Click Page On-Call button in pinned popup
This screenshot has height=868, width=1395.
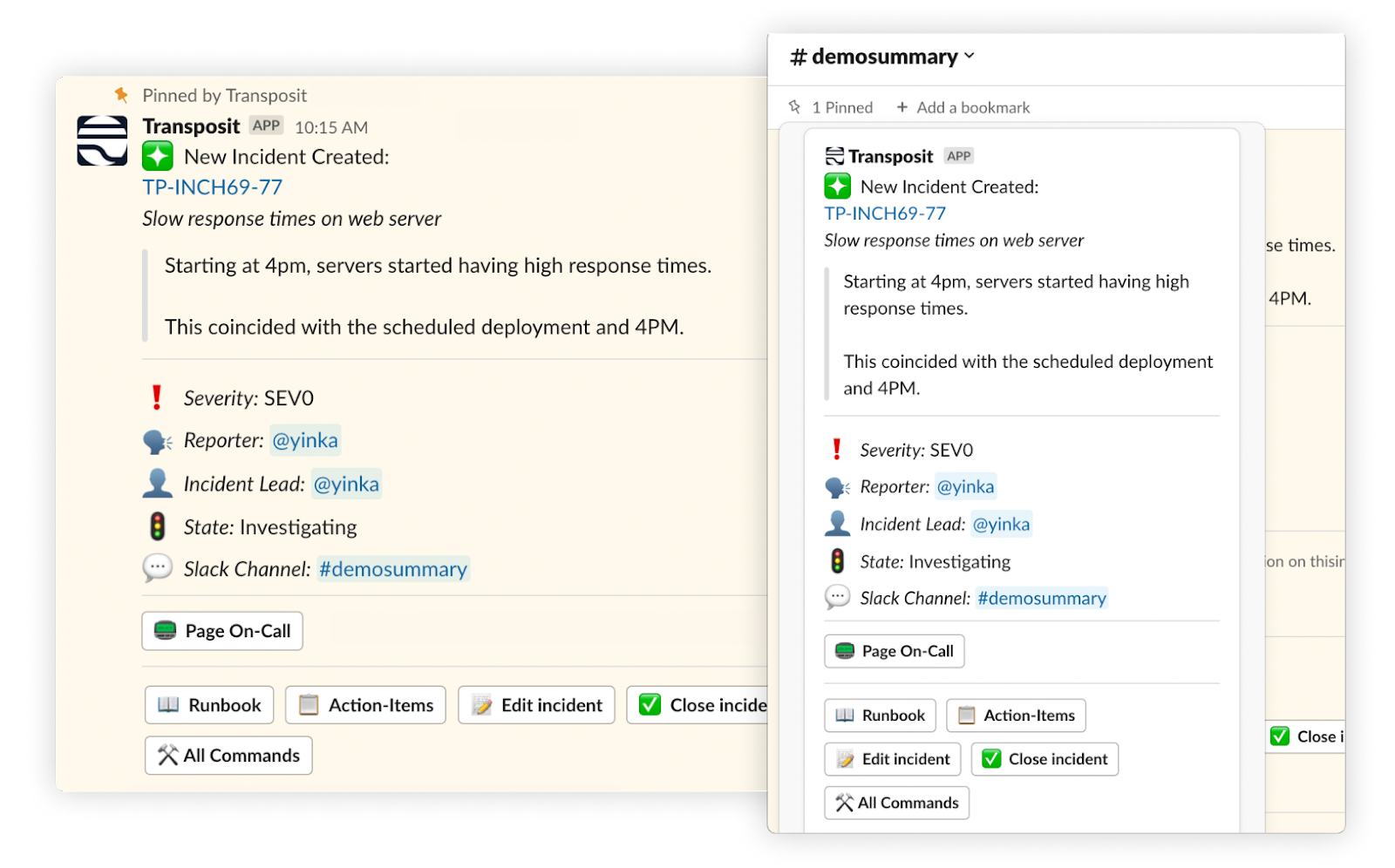coord(895,651)
